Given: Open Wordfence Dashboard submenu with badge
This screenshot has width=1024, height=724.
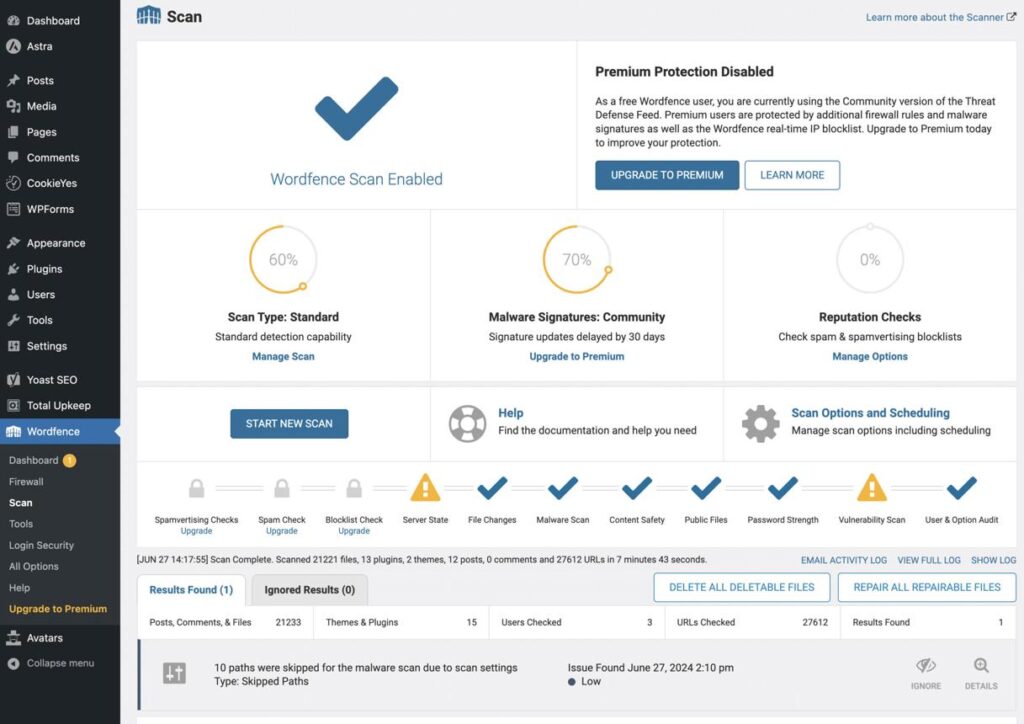Looking at the screenshot, I should (x=42, y=460).
